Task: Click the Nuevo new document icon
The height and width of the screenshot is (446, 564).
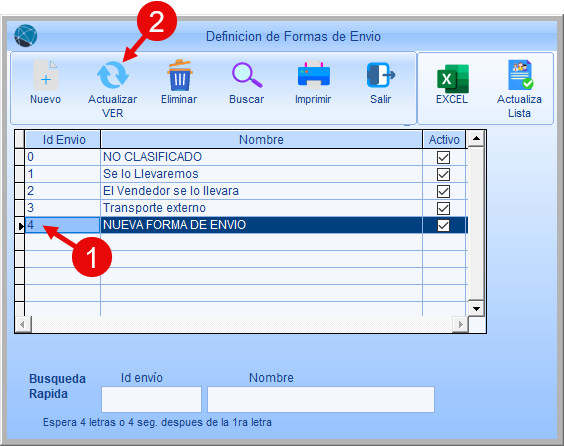Action: pyautogui.click(x=46, y=75)
